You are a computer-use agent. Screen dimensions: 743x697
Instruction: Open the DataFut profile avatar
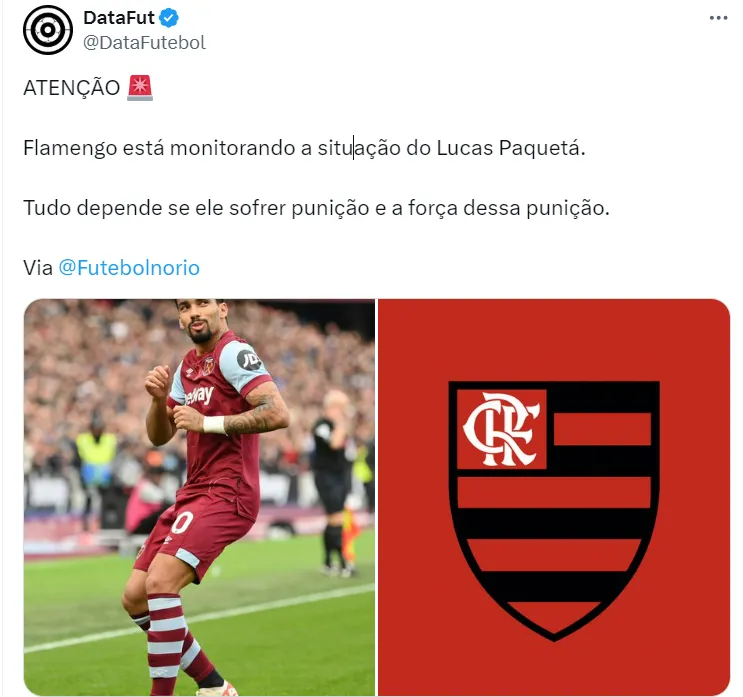(48, 30)
